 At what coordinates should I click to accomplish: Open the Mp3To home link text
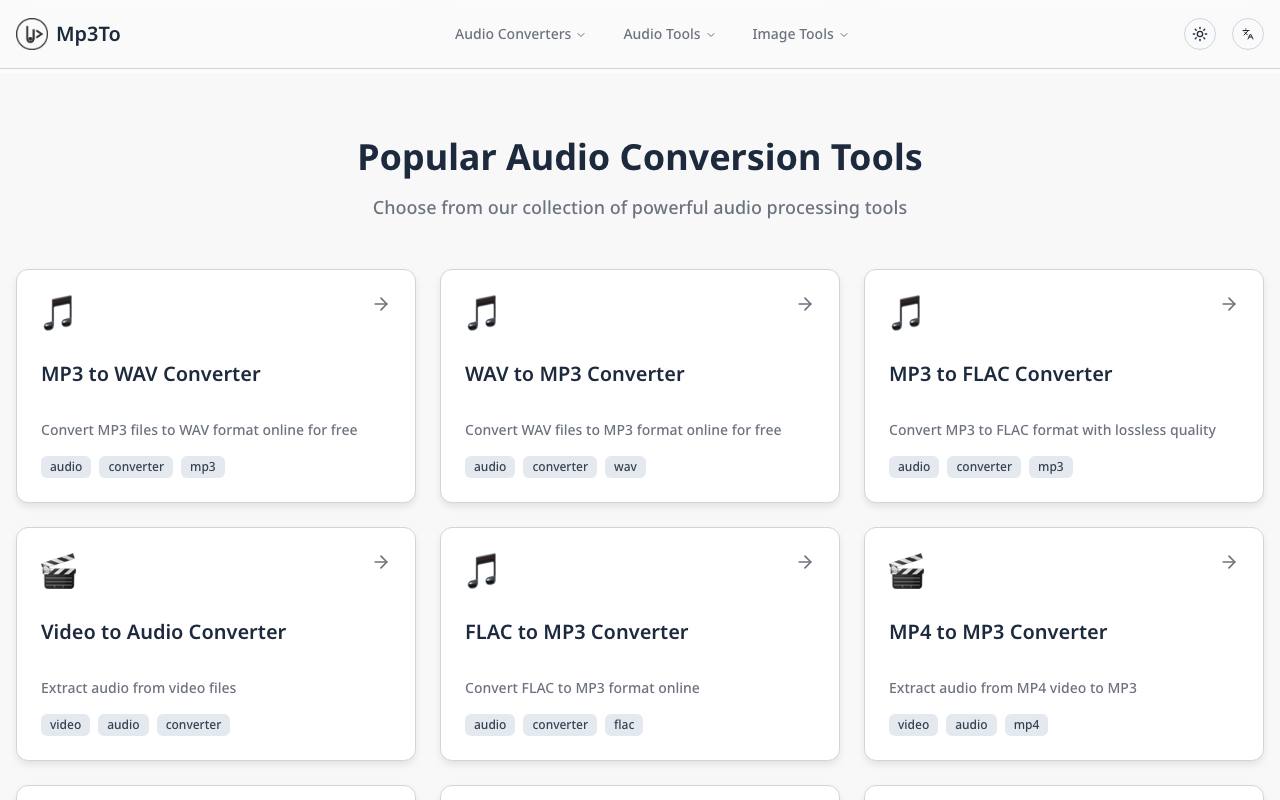88,34
